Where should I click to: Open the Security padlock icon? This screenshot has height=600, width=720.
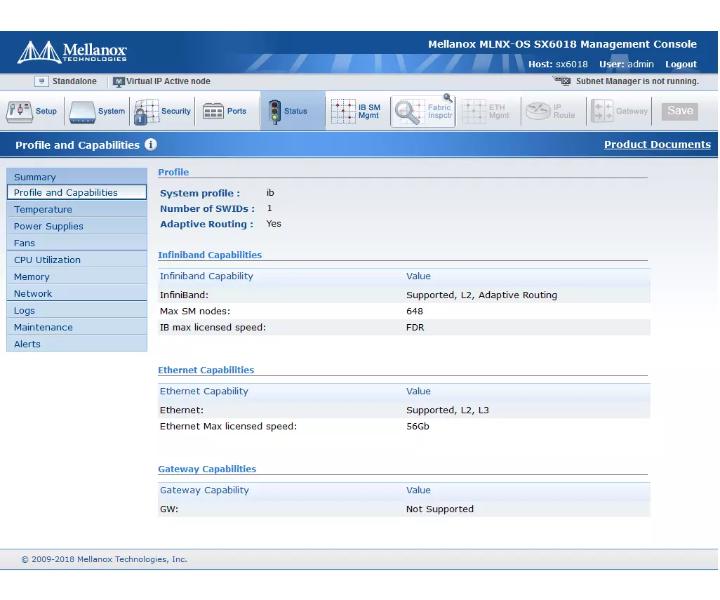(146, 112)
